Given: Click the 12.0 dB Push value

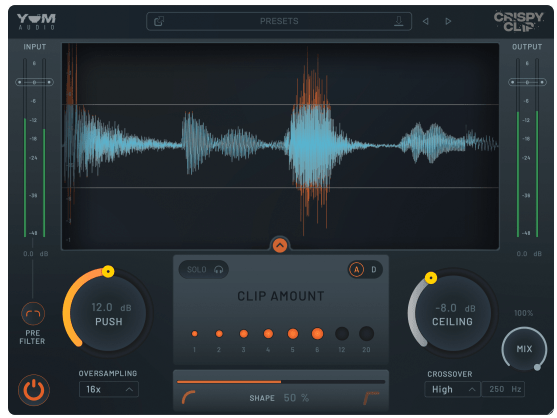Looking at the screenshot, I should pyautogui.click(x=111, y=308).
